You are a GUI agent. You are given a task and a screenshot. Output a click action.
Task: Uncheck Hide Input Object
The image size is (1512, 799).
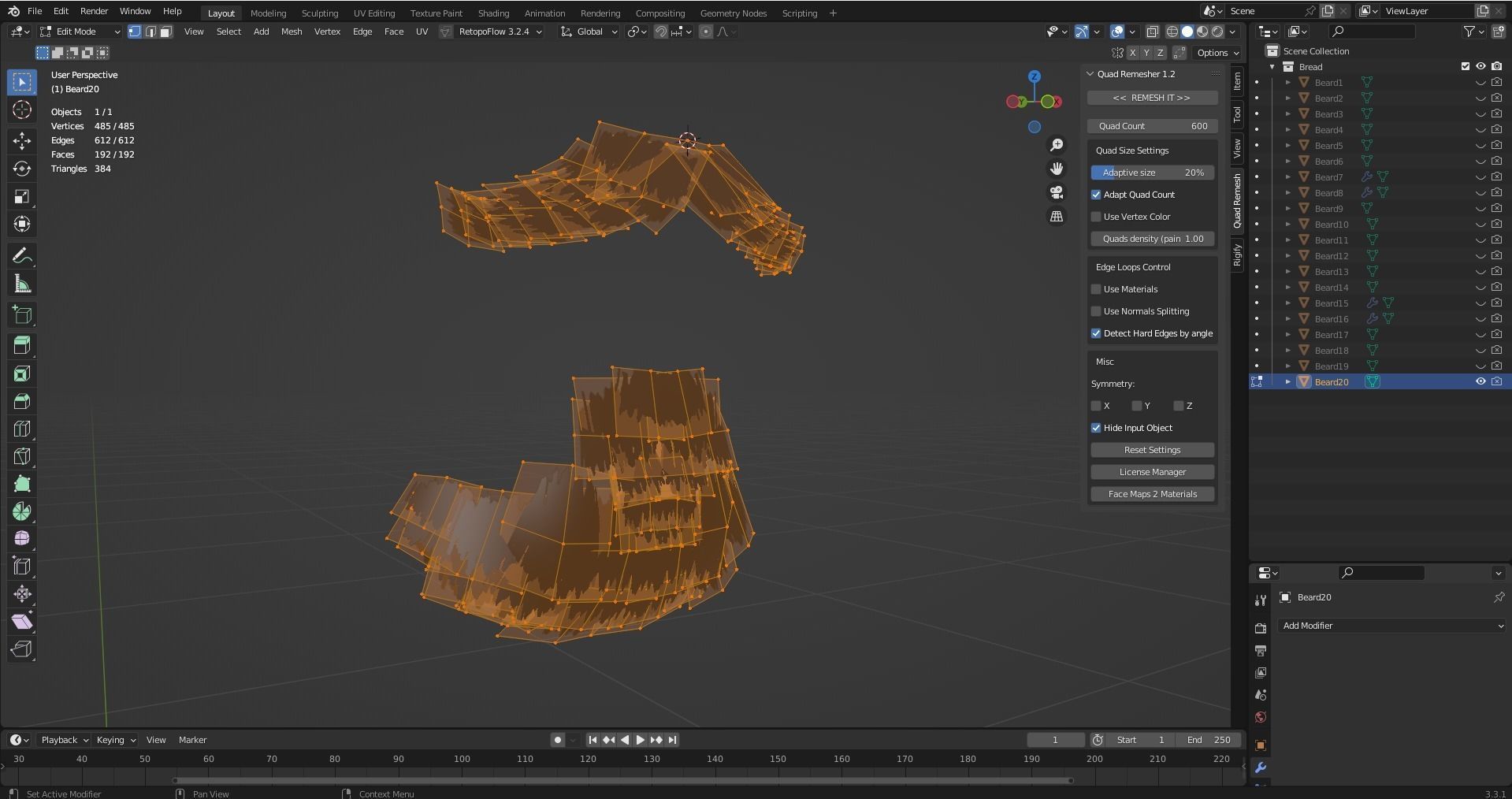(1096, 428)
